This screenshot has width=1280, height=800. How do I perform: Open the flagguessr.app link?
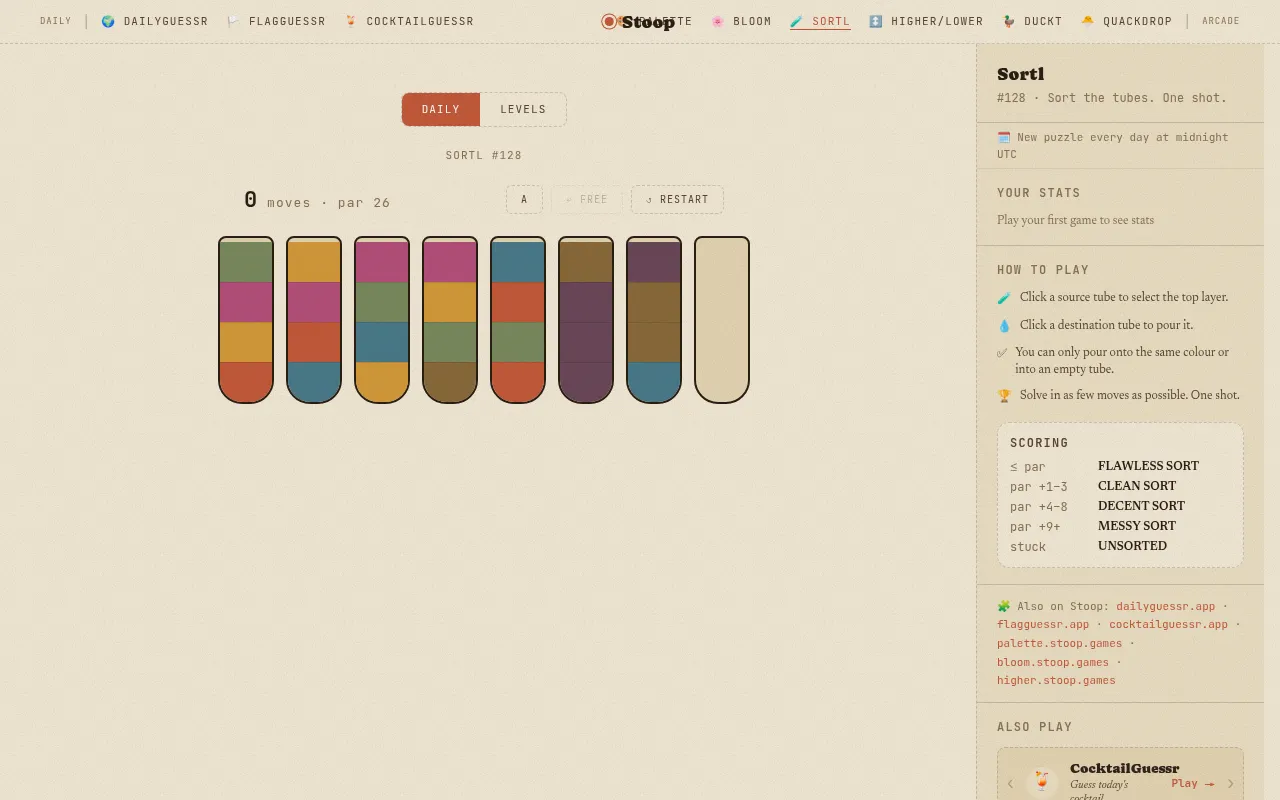tap(1043, 624)
